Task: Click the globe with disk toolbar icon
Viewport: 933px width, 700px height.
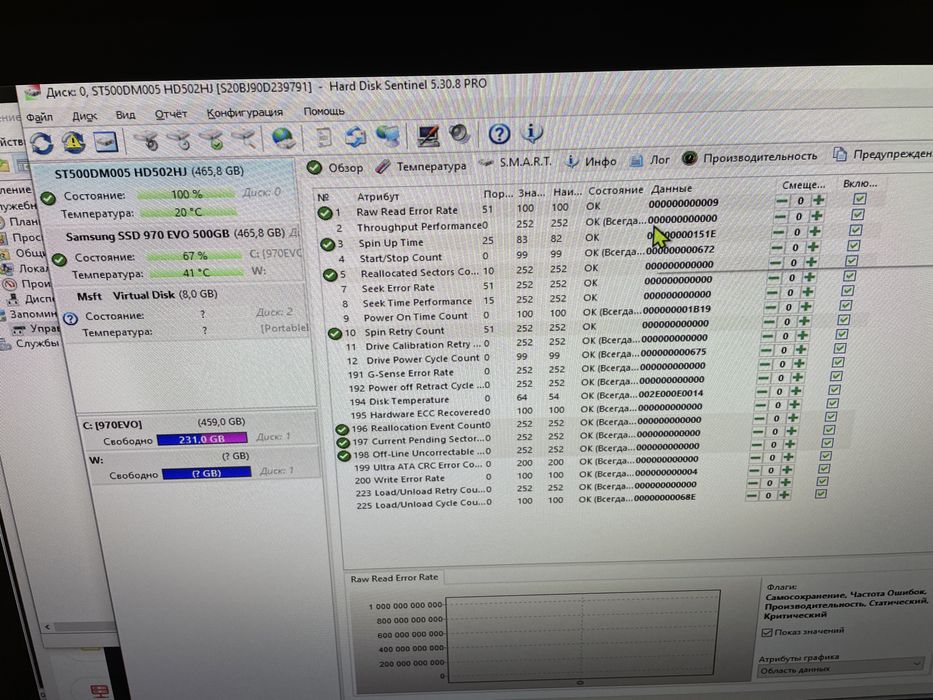Action: pos(283,138)
